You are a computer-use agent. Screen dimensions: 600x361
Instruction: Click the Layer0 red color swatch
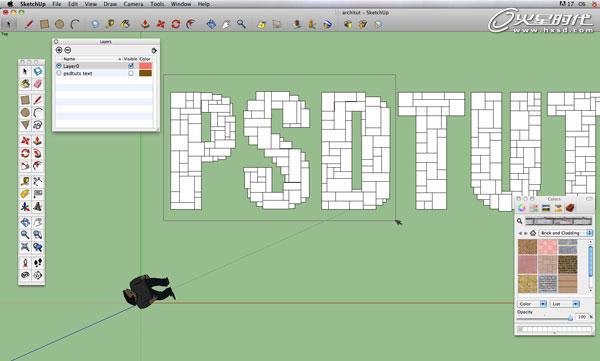pyautogui.click(x=145, y=66)
